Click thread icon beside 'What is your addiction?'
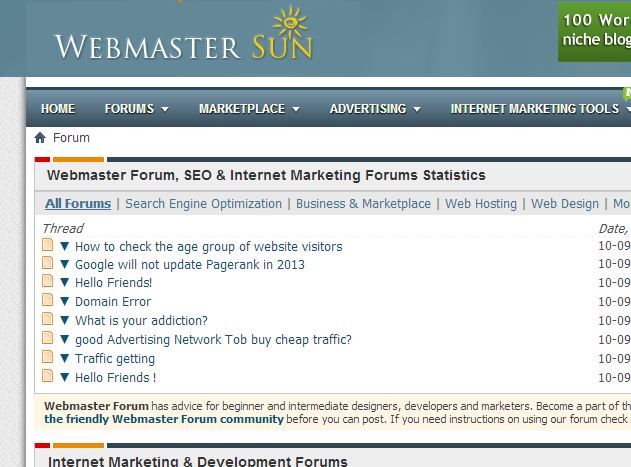Image resolution: width=631 pixels, height=467 pixels. pyautogui.click(x=47, y=320)
